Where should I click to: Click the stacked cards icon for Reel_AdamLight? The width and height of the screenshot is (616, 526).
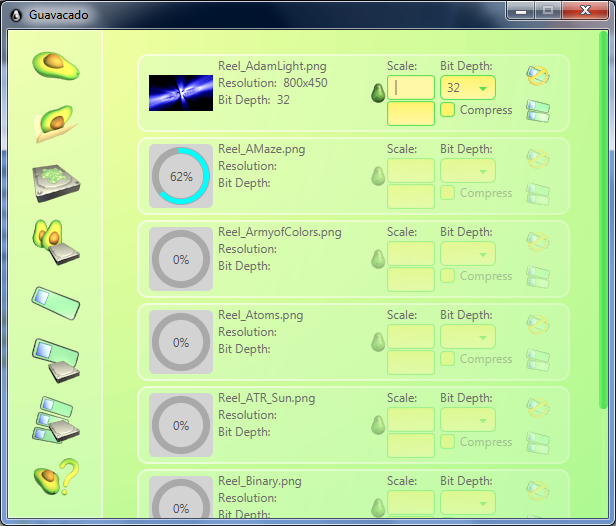point(538,111)
